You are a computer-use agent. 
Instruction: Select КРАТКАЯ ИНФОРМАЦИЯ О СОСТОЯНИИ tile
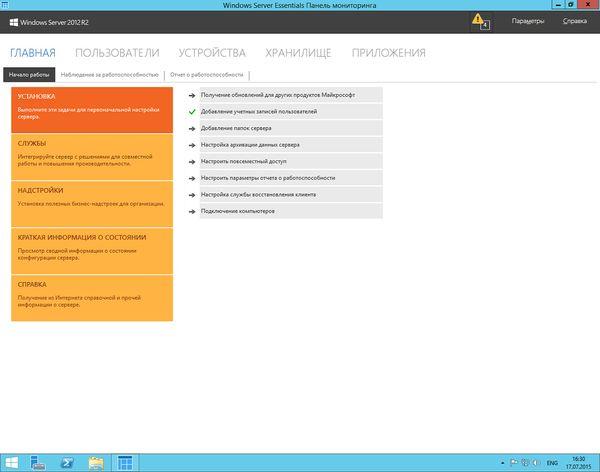pos(92,251)
